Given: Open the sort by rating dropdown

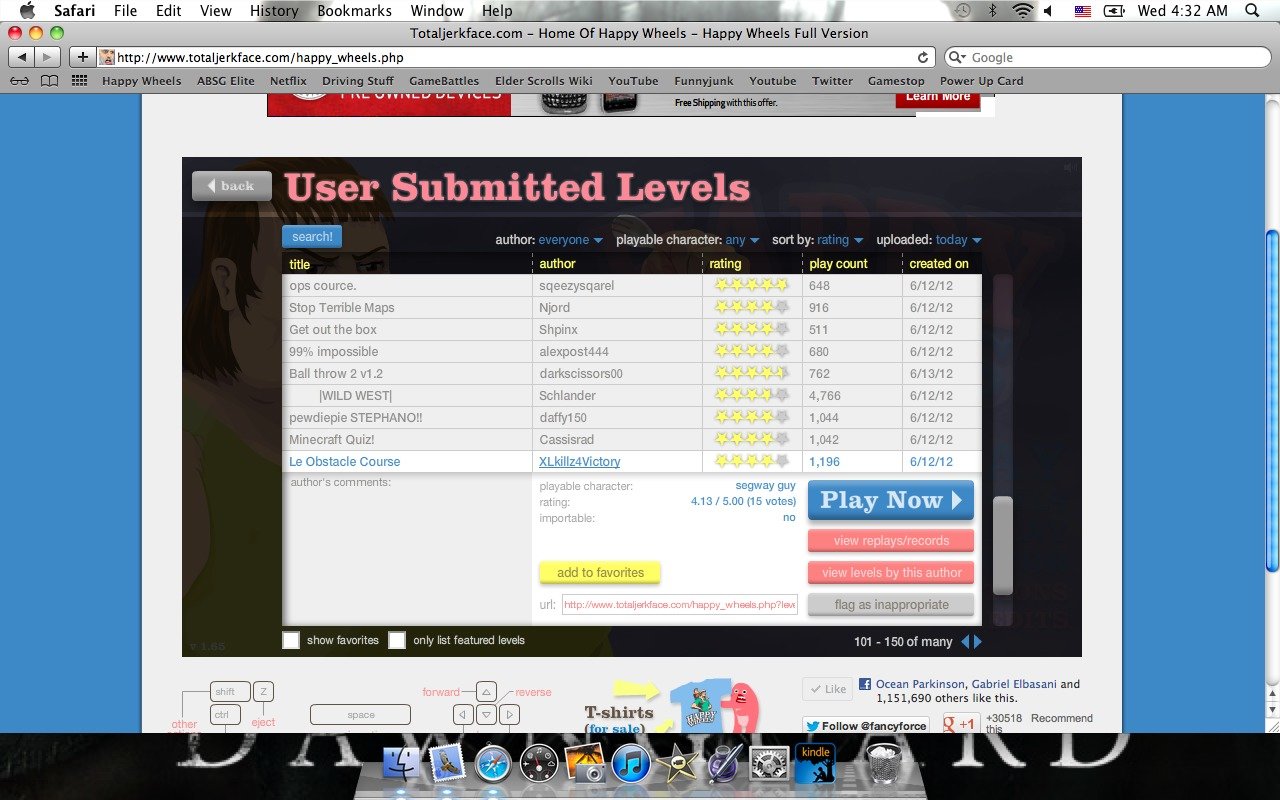Looking at the screenshot, I should 839,240.
